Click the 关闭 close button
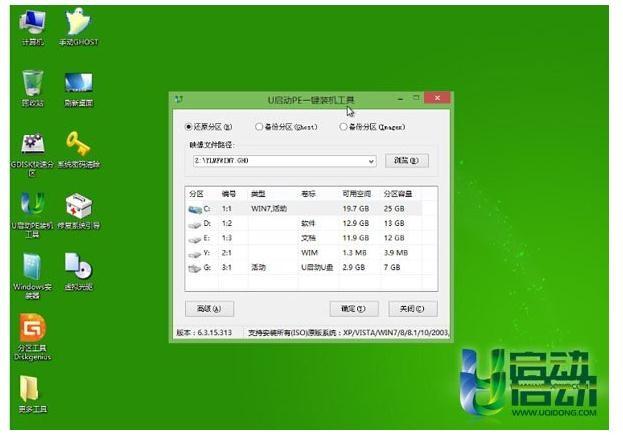 412,309
